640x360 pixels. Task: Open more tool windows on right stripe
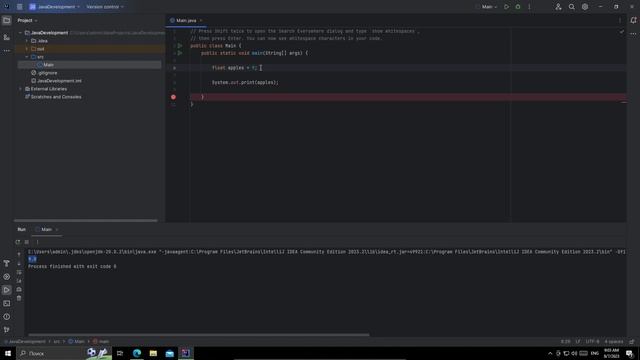pos(633,34)
